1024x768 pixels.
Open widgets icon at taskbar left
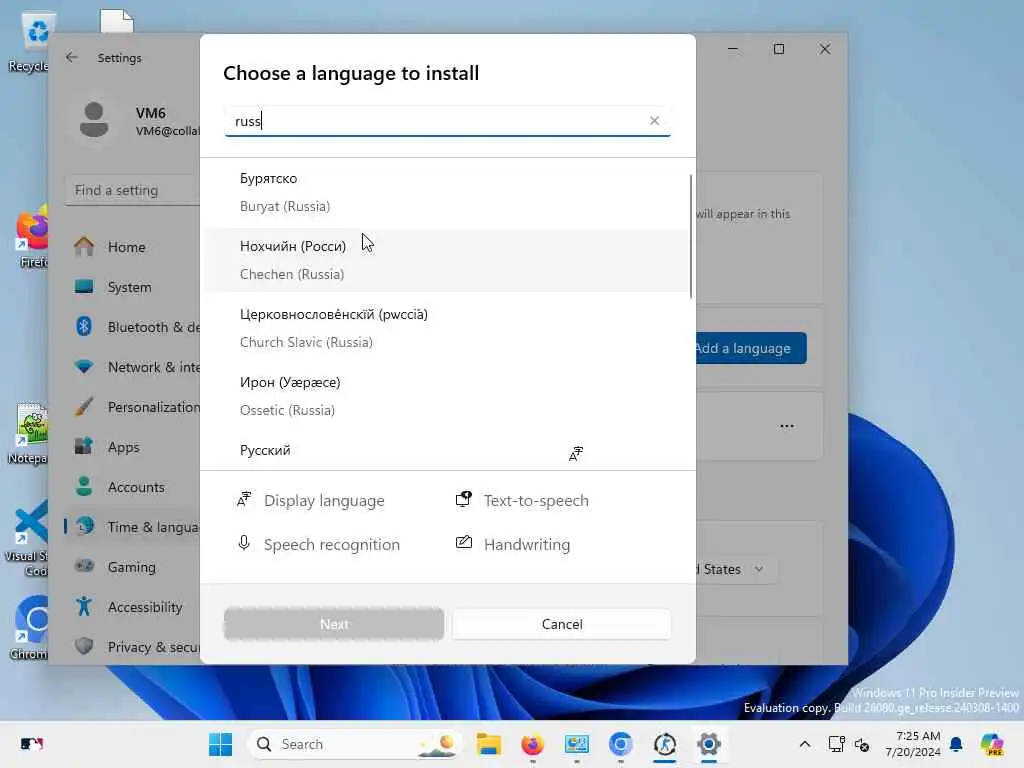(x=31, y=744)
